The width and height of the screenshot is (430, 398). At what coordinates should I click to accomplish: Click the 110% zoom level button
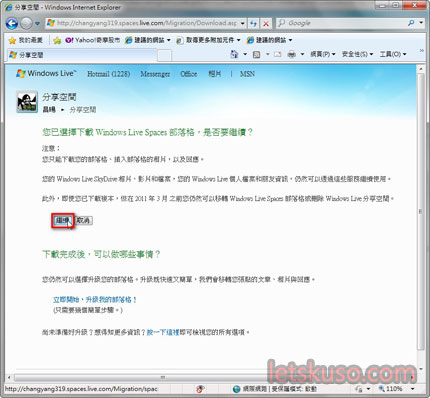[391, 389]
